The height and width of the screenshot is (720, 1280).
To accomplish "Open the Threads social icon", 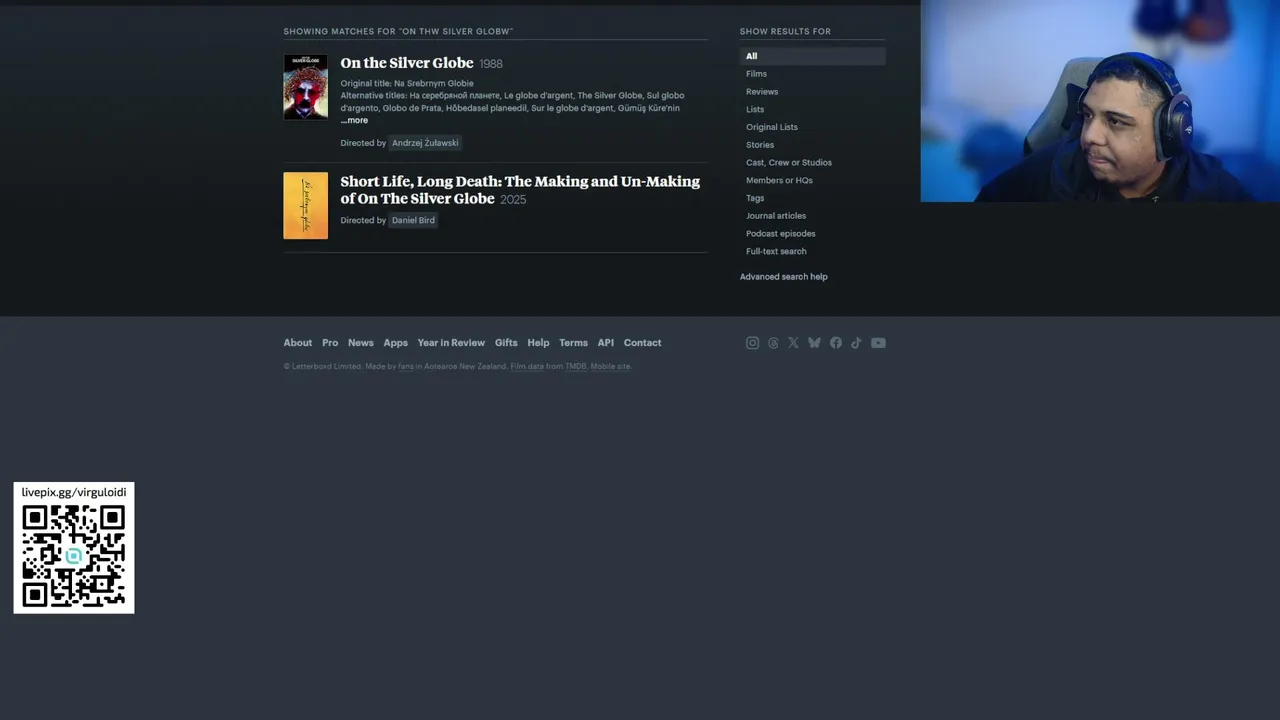I will [x=773, y=343].
